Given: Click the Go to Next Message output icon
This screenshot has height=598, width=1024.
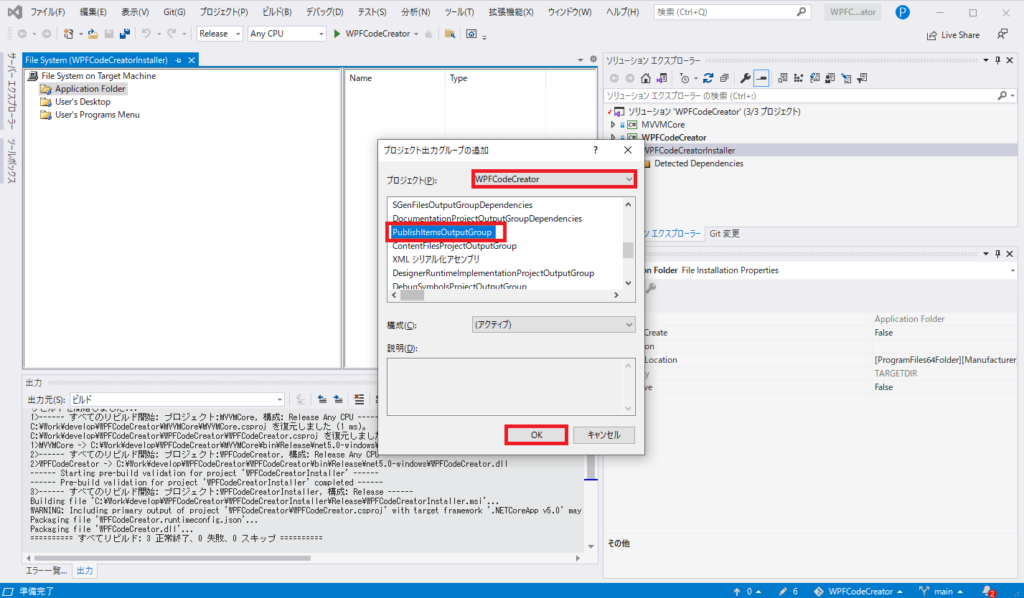Looking at the screenshot, I should pos(338,400).
